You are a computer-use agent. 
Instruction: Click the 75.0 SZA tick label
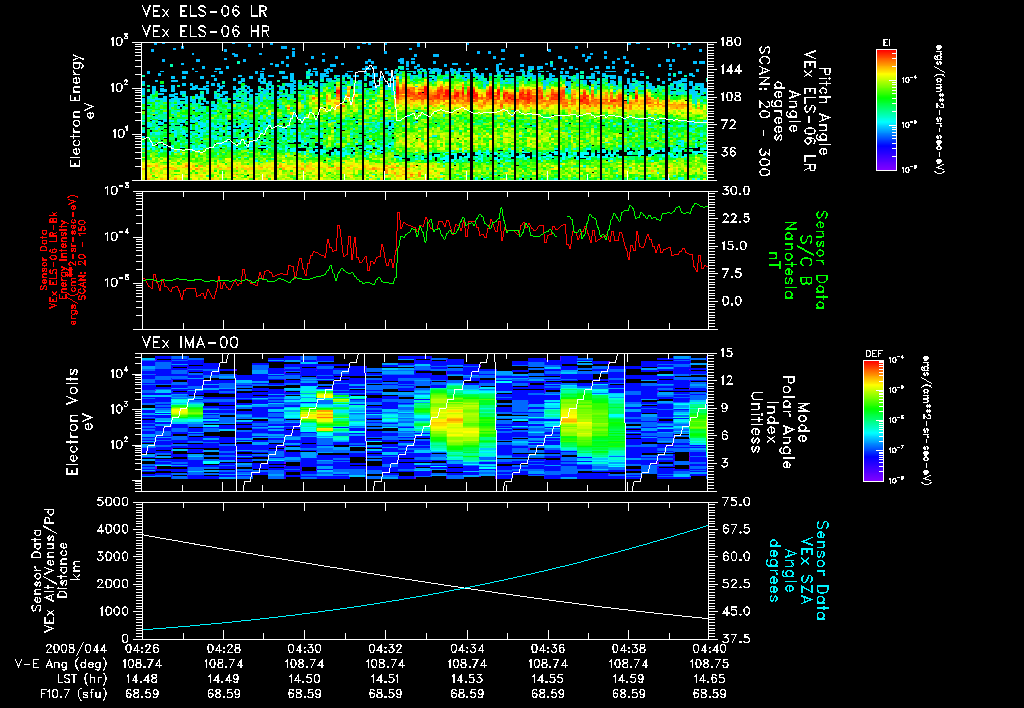click(734, 502)
